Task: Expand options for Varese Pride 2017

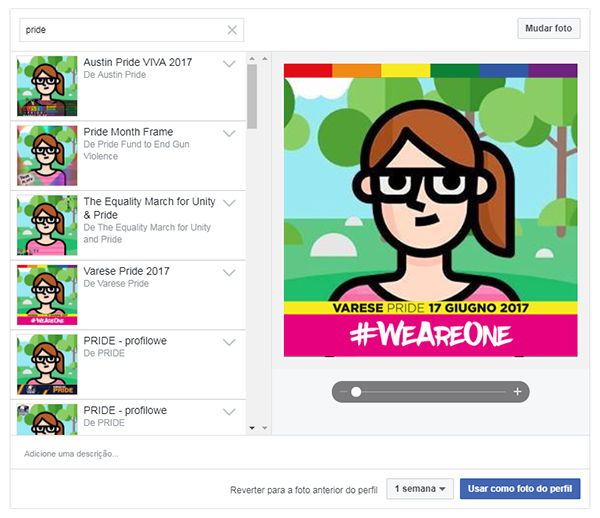Action: [x=229, y=273]
